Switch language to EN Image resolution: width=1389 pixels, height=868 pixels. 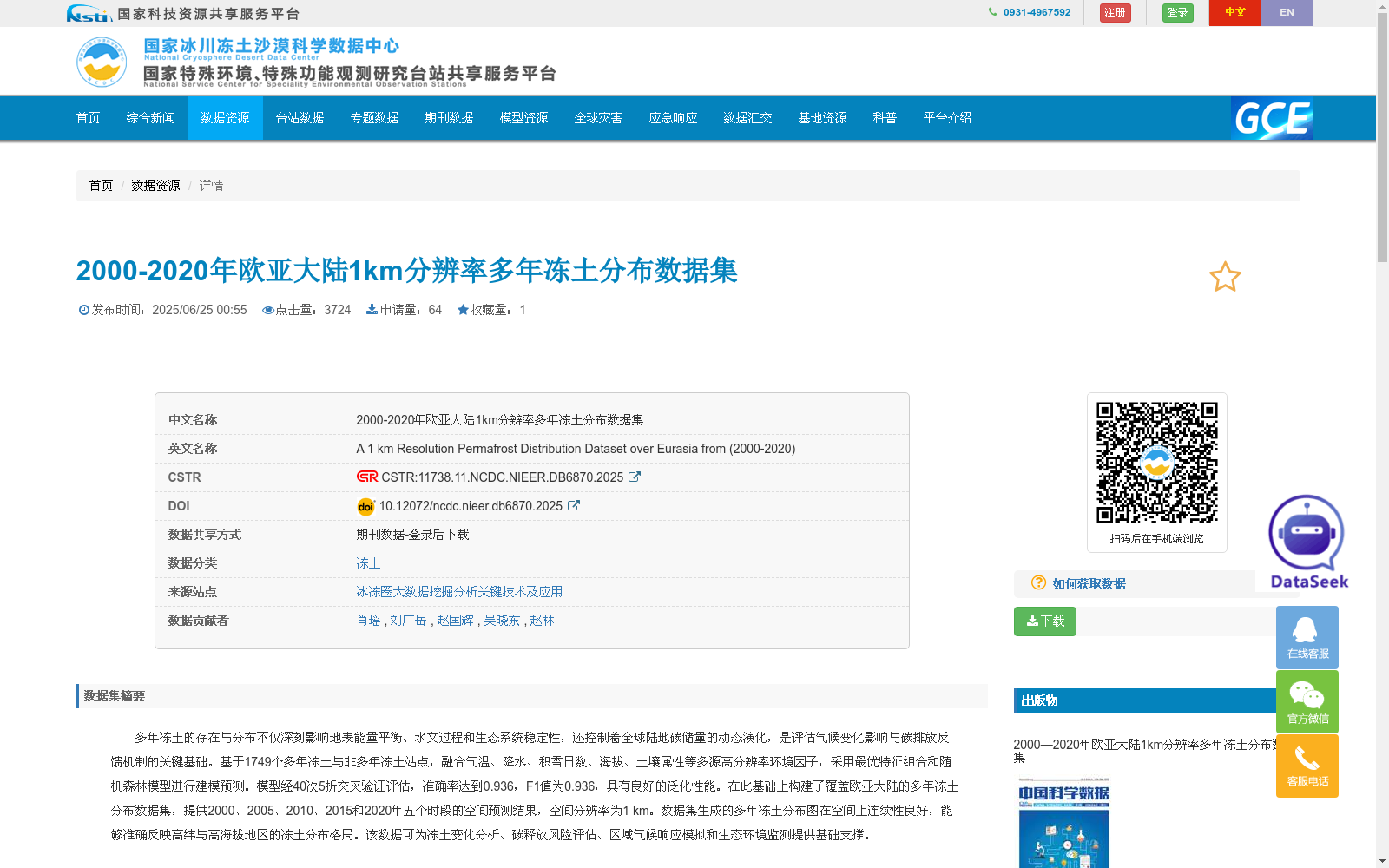click(x=1287, y=13)
